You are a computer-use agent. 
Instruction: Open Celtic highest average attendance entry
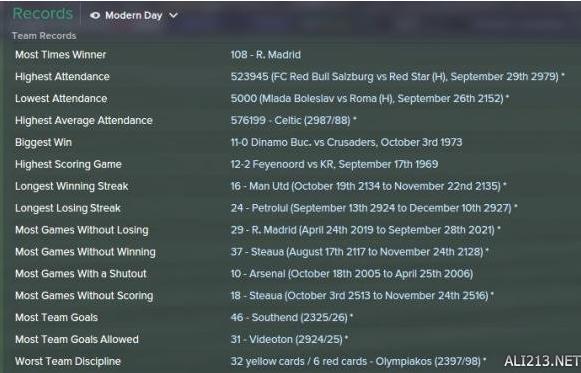pos(293,120)
